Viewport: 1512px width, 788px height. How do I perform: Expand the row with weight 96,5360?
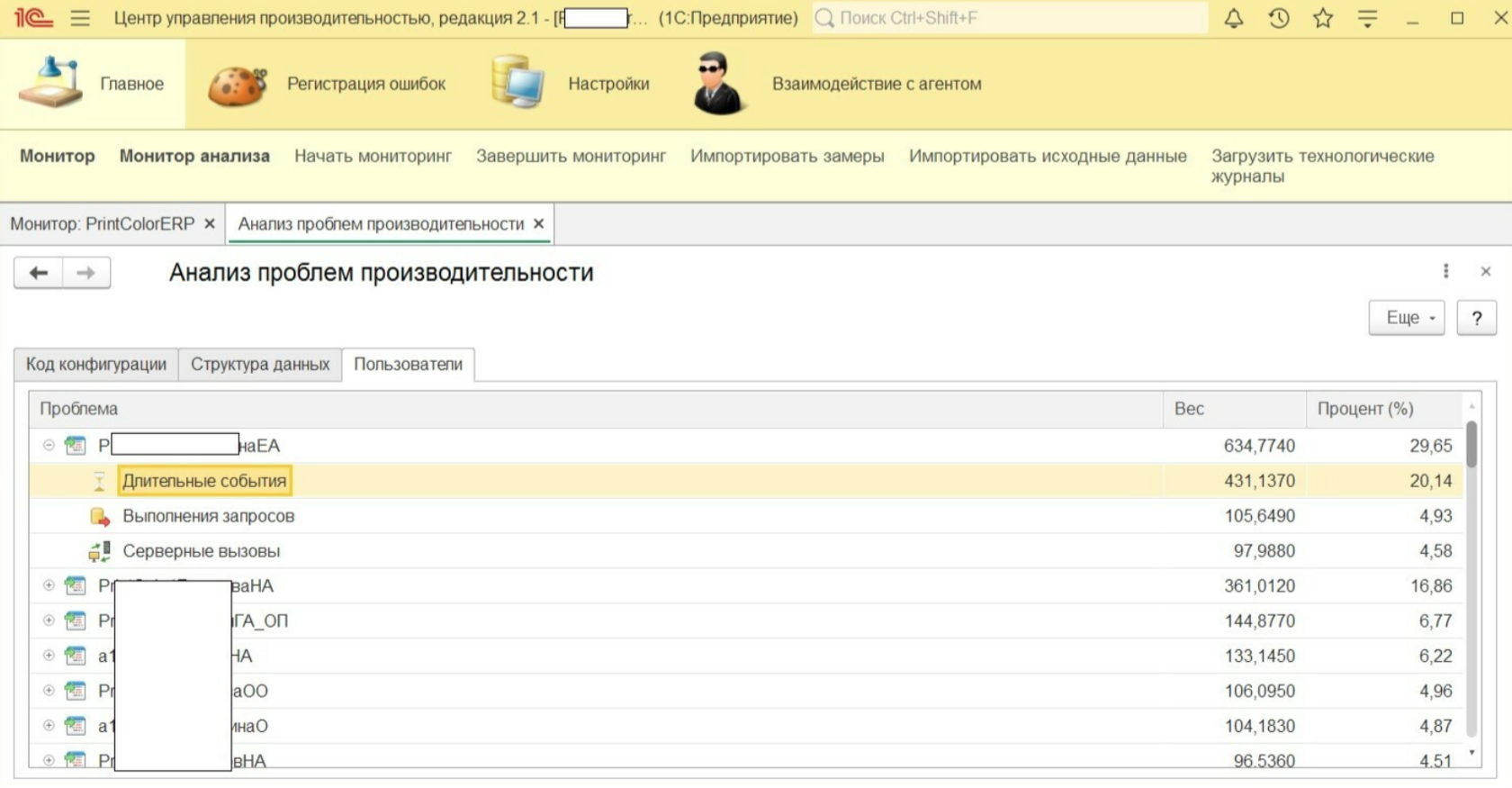[x=49, y=760]
